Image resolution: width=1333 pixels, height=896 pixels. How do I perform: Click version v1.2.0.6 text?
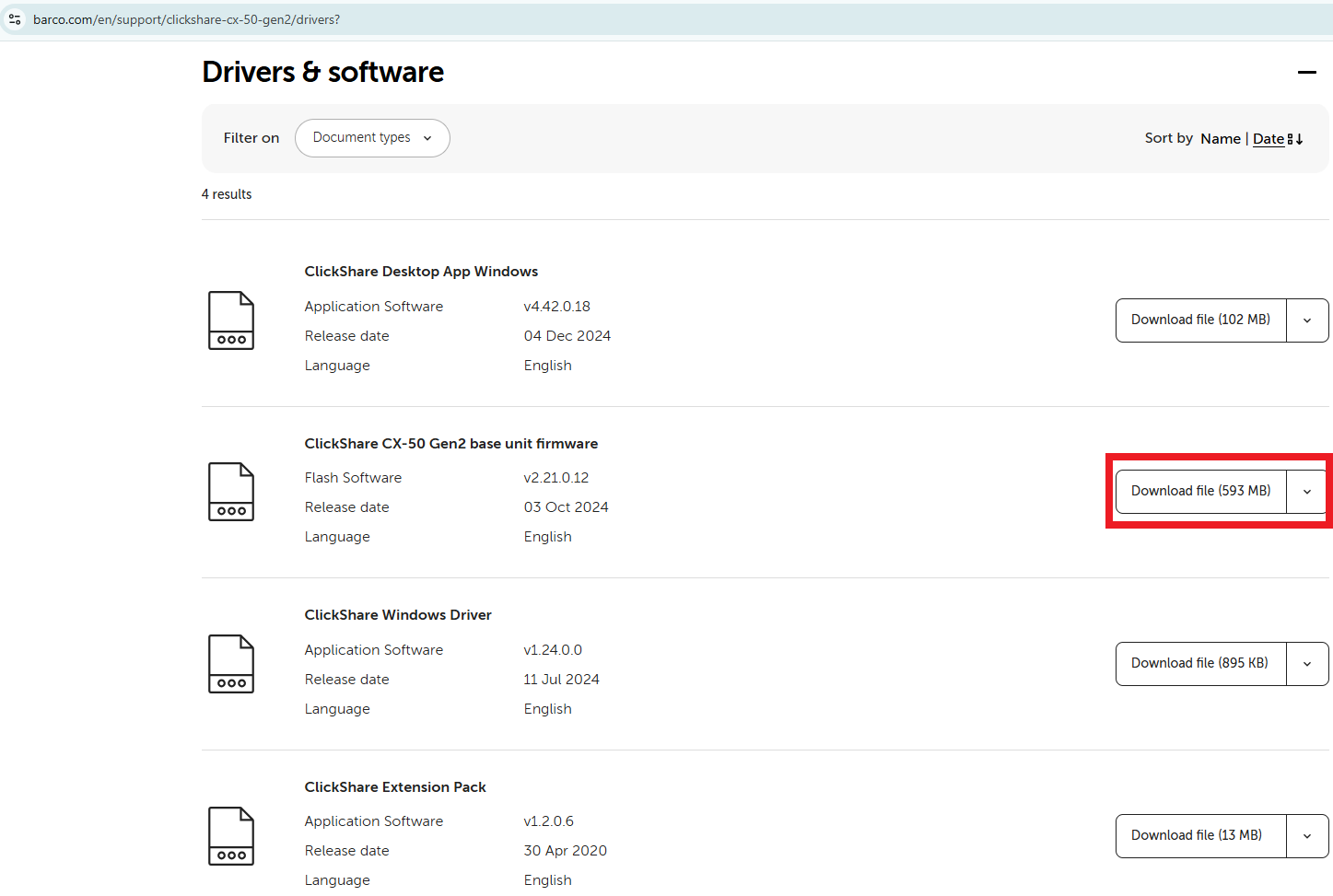pyautogui.click(x=549, y=821)
